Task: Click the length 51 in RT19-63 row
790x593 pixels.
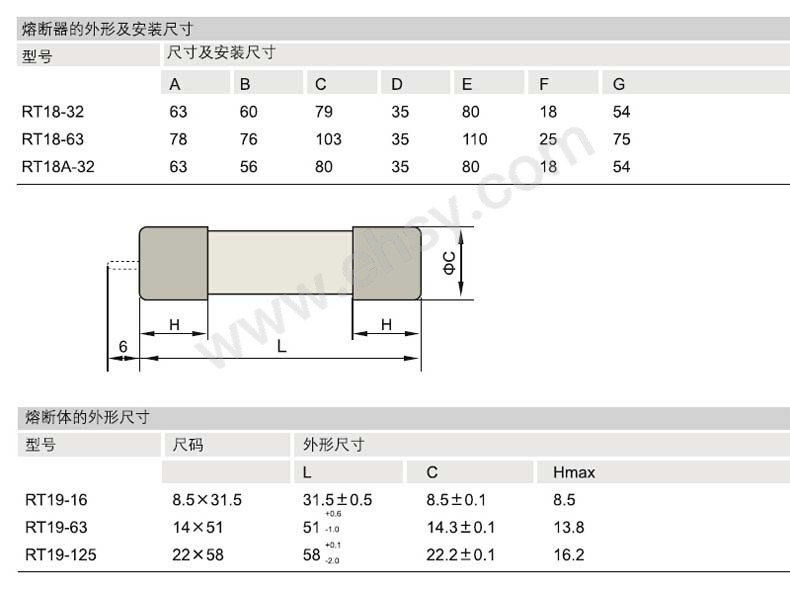Action: point(311,528)
